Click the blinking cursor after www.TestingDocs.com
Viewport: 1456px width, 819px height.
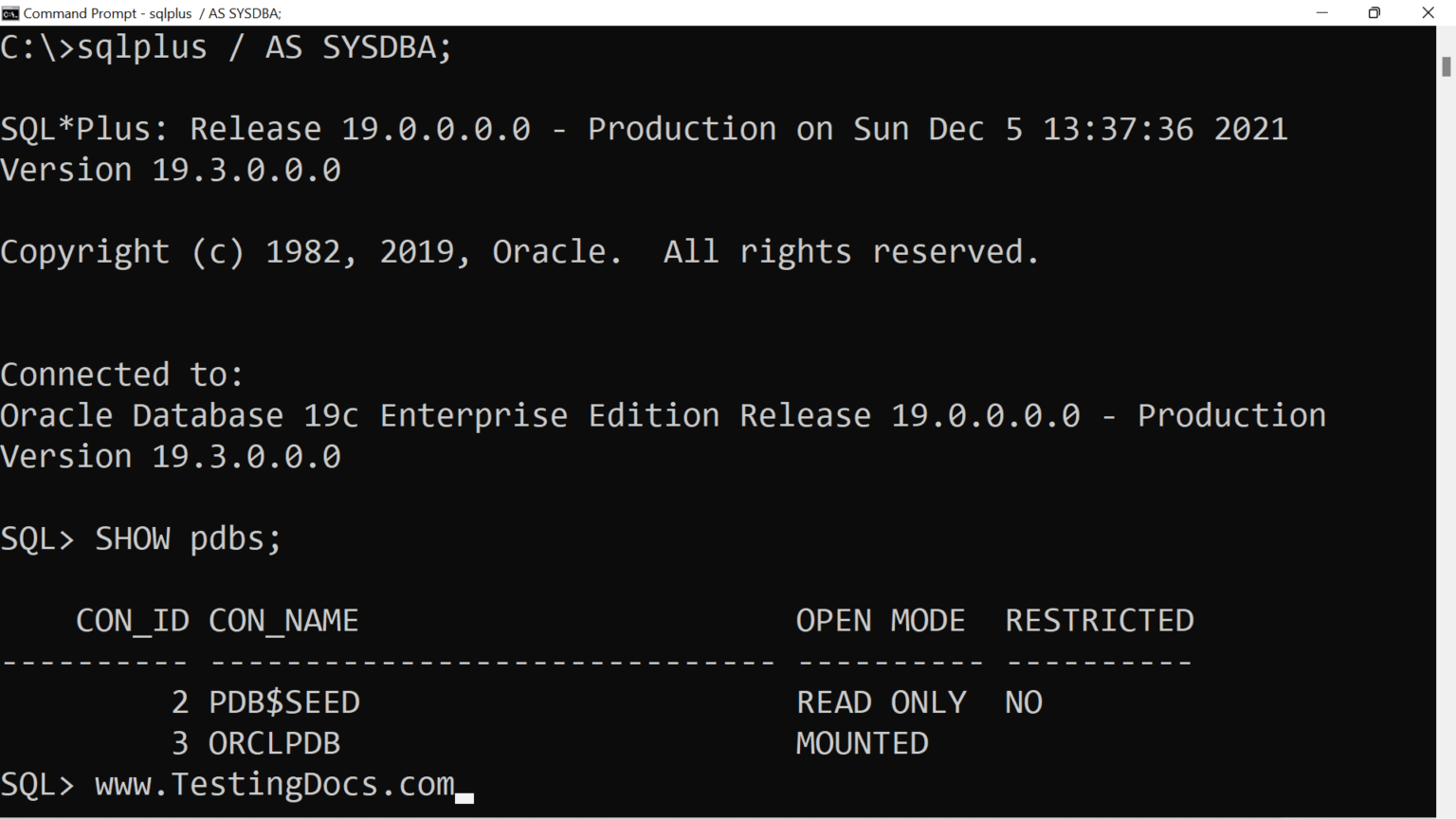point(464,796)
